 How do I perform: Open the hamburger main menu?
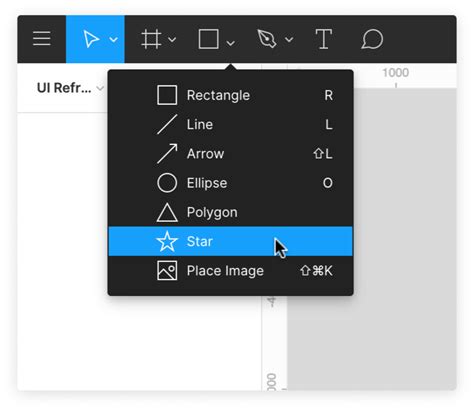pos(42,39)
